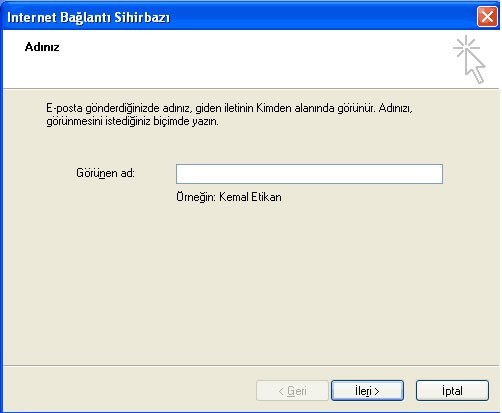502x413 pixels.
Task: Focus the Görünen ad text field
Action: click(x=309, y=174)
